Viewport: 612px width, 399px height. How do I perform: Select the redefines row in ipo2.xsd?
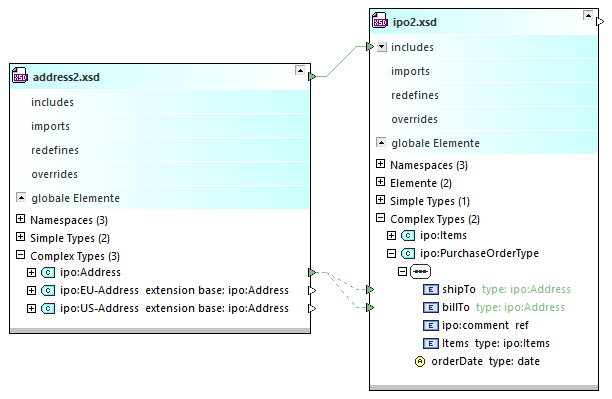(x=484, y=95)
